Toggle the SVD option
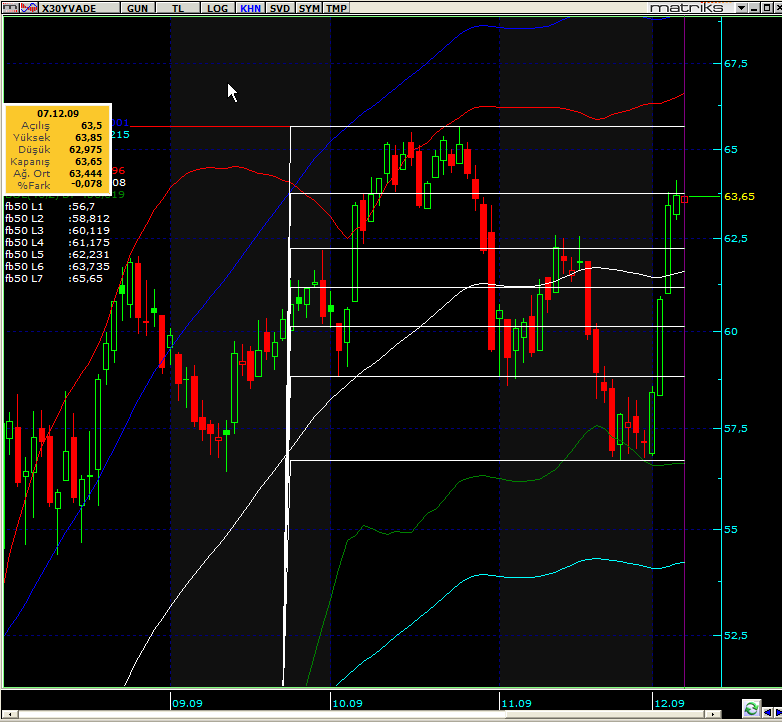The height and width of the screenshot is (722, 782). (x=280, y=8)
